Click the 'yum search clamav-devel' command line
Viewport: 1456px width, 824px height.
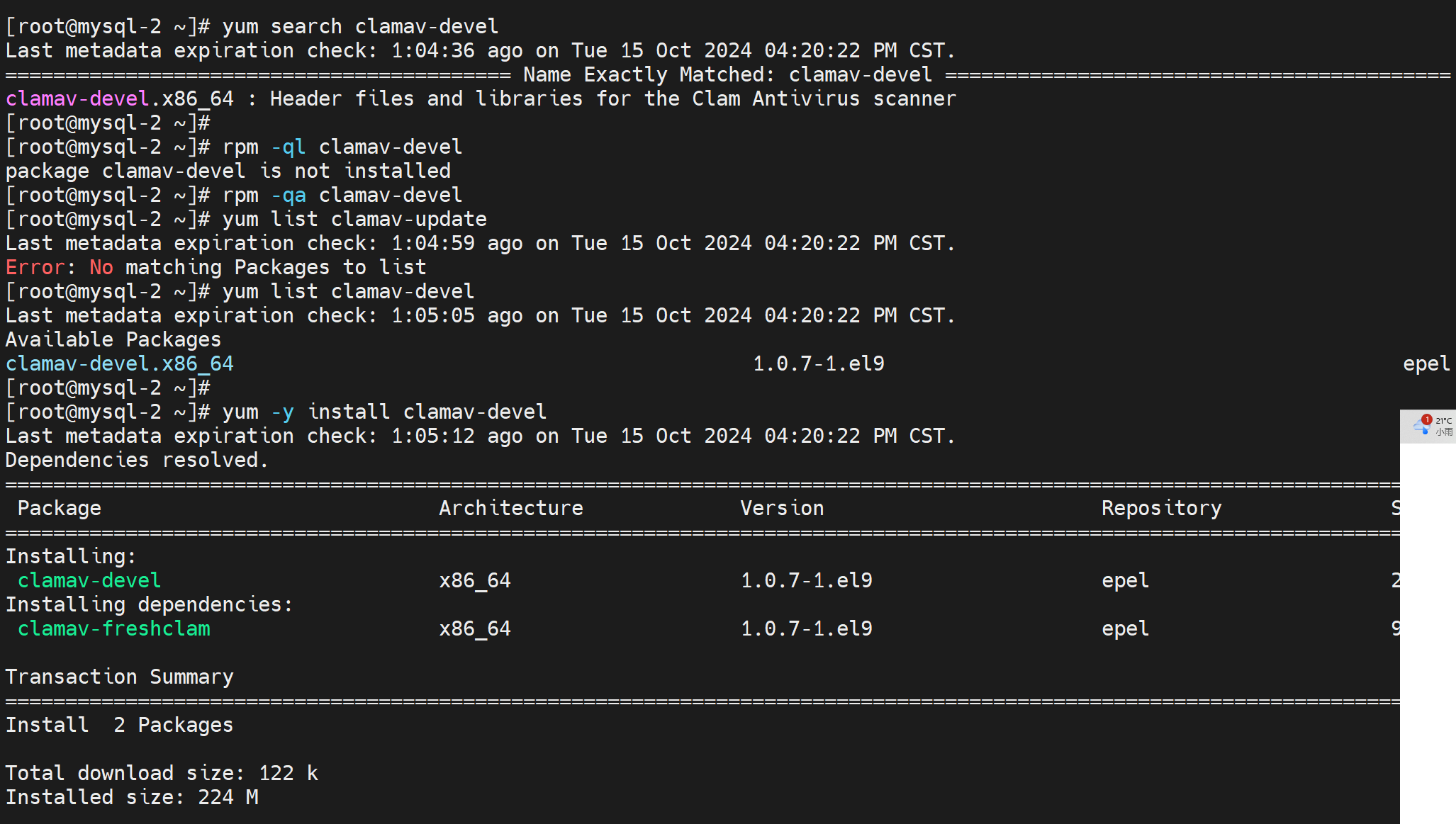360,26
